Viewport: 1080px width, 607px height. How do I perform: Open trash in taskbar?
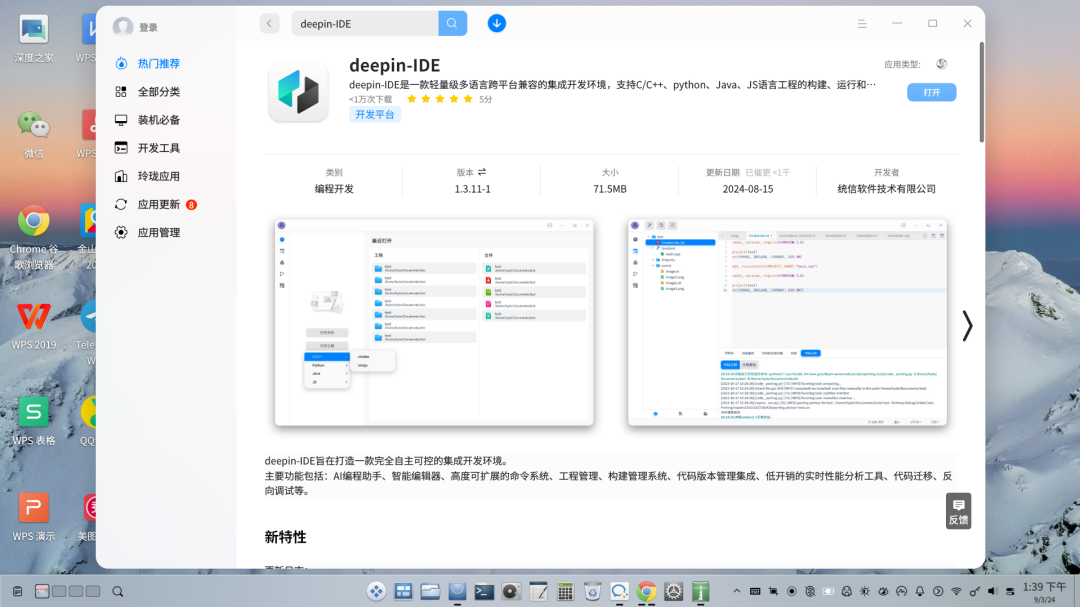[x=592, y=591]
